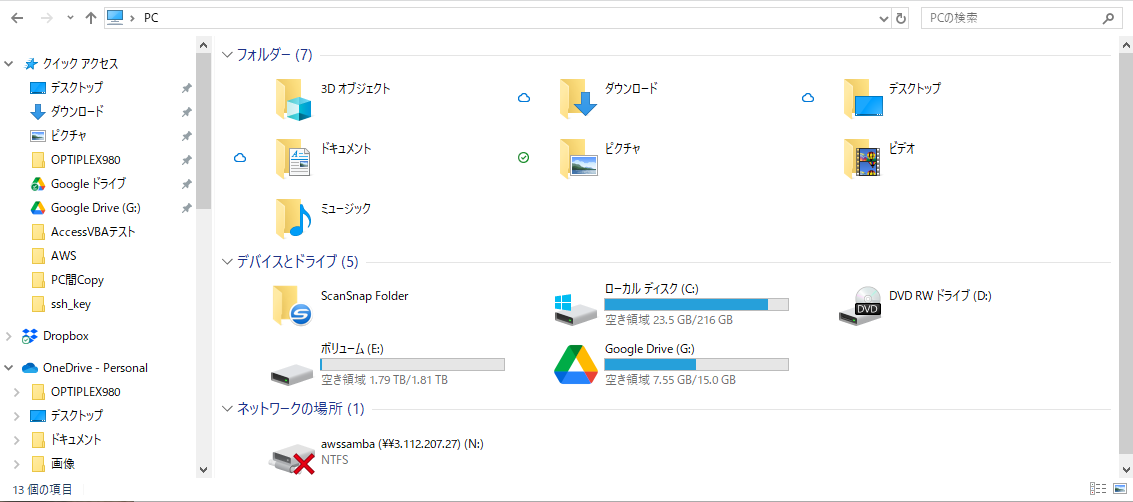The height and width of the screenshot is (502, 1133).
Task: Open the Google Drive (G:) drive icon
Action: (x=575, y=365)
